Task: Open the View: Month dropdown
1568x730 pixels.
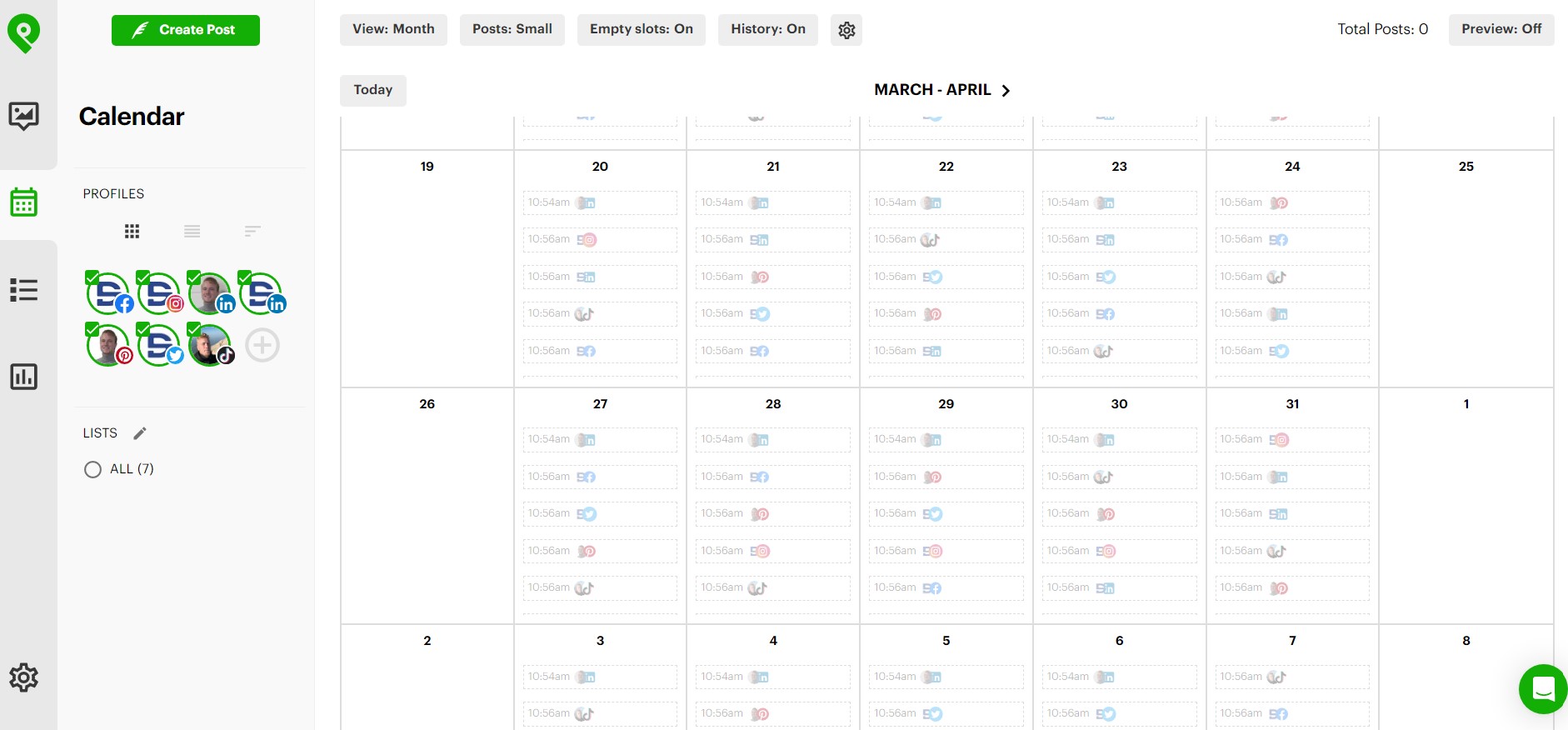Action: click(x=393, y=29)
